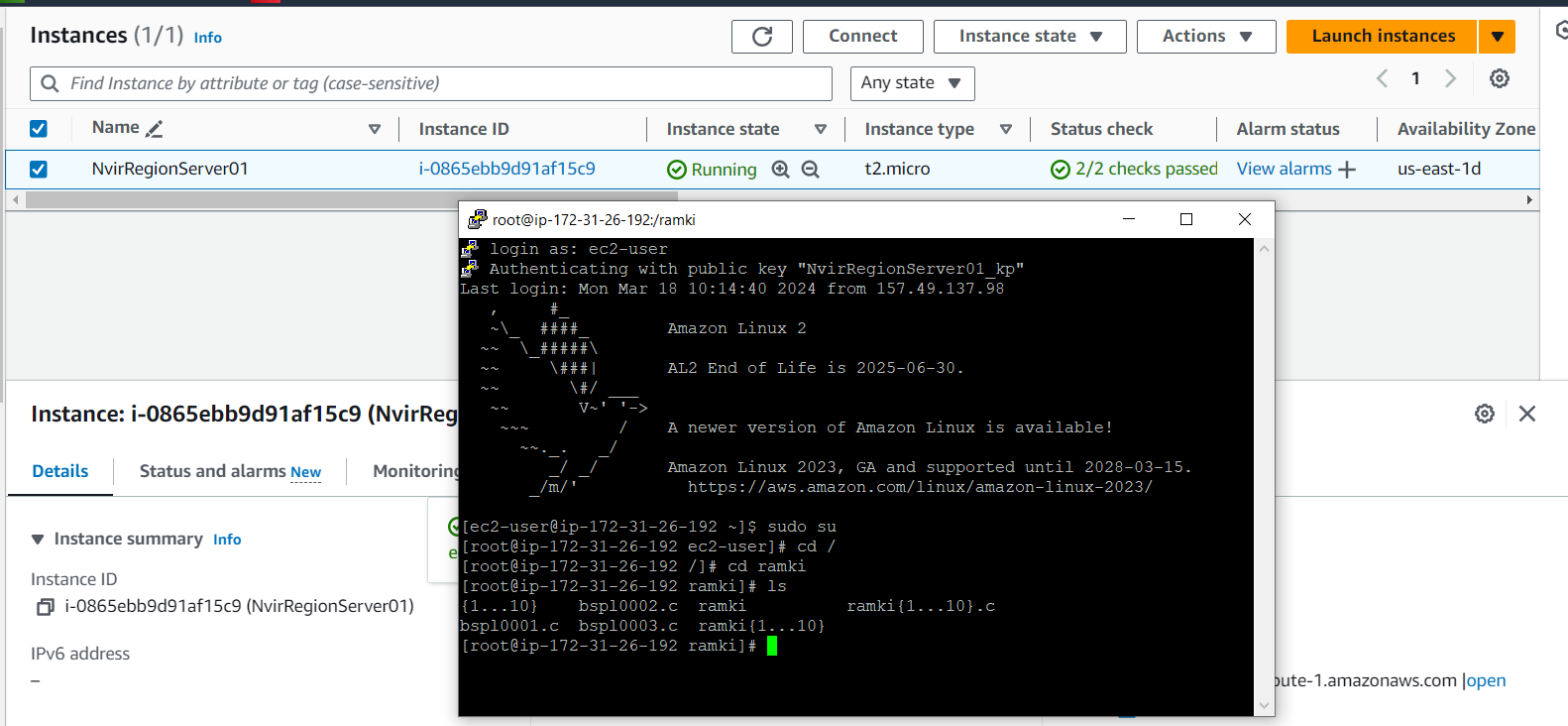This screenshot has width=1568, height=726.
Task: Click the Status check column header
Action: (x=1101, y=129)
